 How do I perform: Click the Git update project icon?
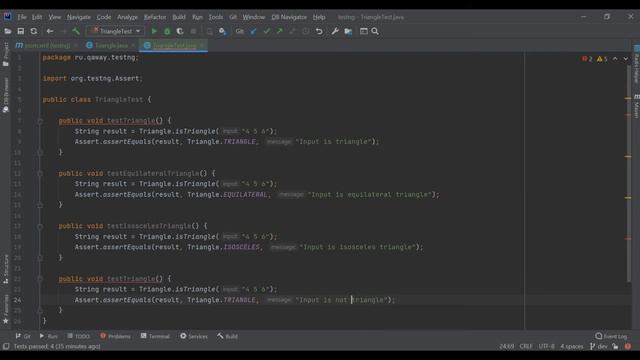(x=253, y=31)
